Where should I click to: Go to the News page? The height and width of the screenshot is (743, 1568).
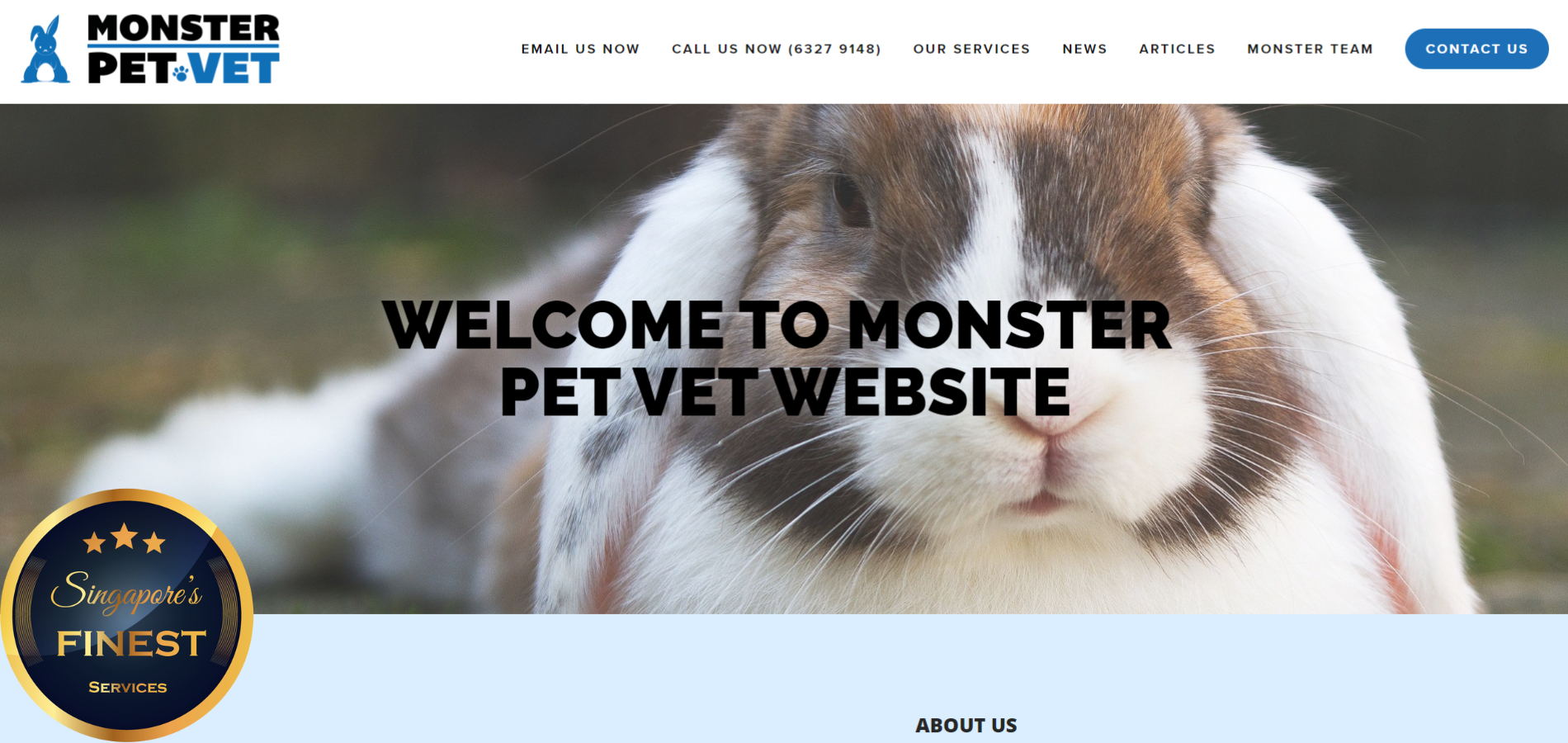pos(1084,49)
